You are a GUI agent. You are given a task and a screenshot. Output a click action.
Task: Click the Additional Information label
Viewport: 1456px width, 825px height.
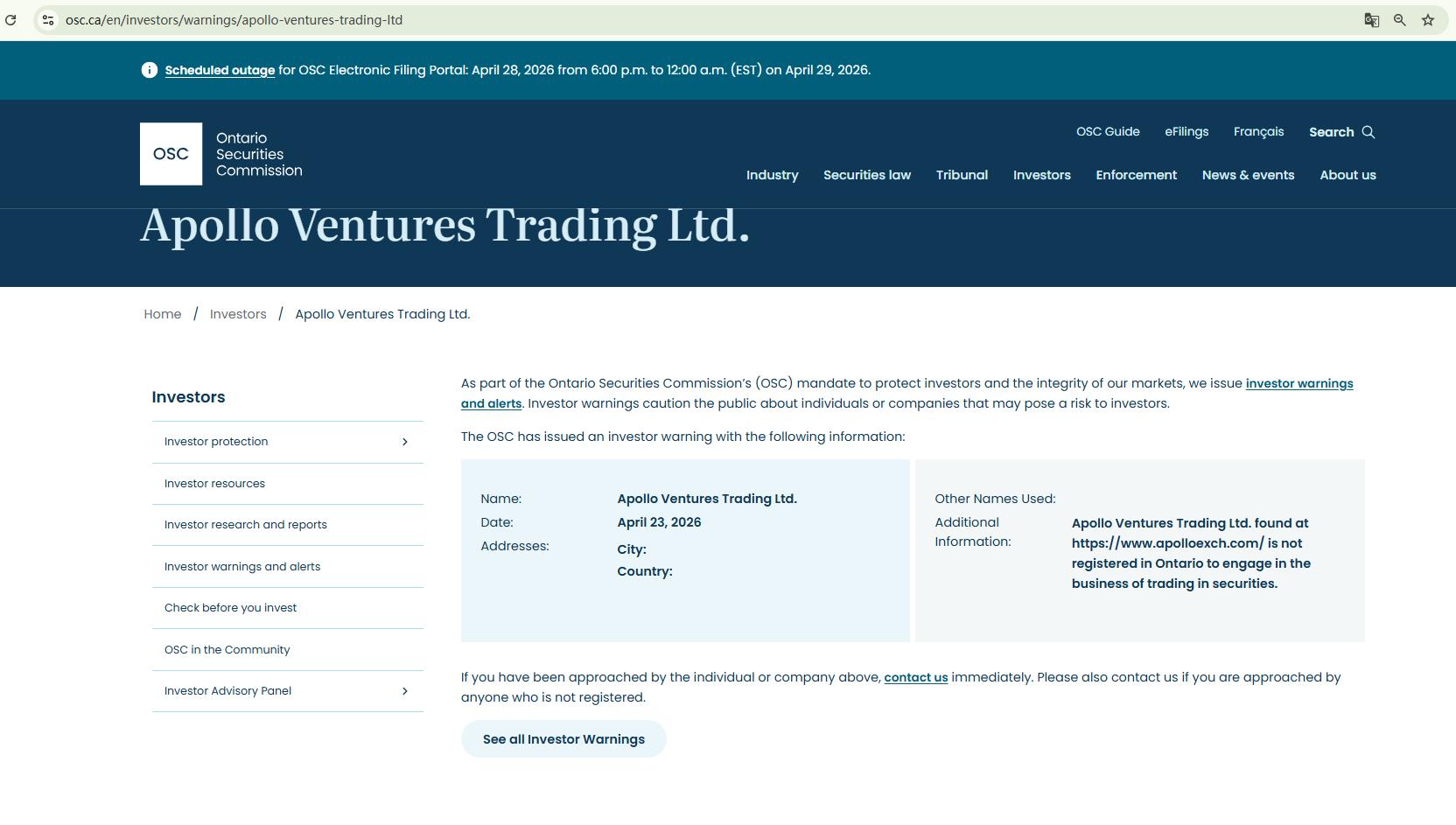pyautogui.click(x=973, y=532)
